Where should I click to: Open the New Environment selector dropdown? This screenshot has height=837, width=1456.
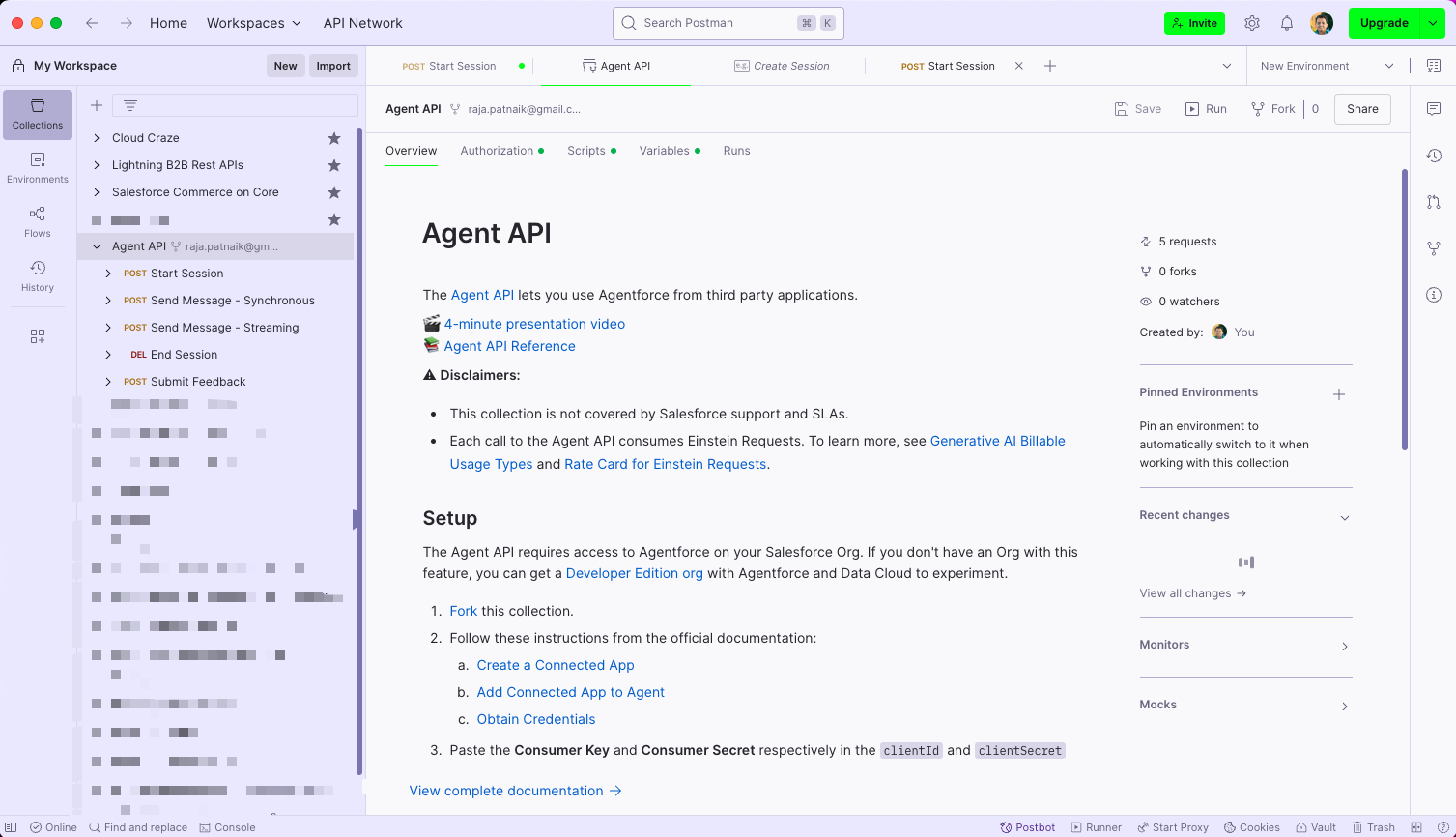[x=1328, y=66]
